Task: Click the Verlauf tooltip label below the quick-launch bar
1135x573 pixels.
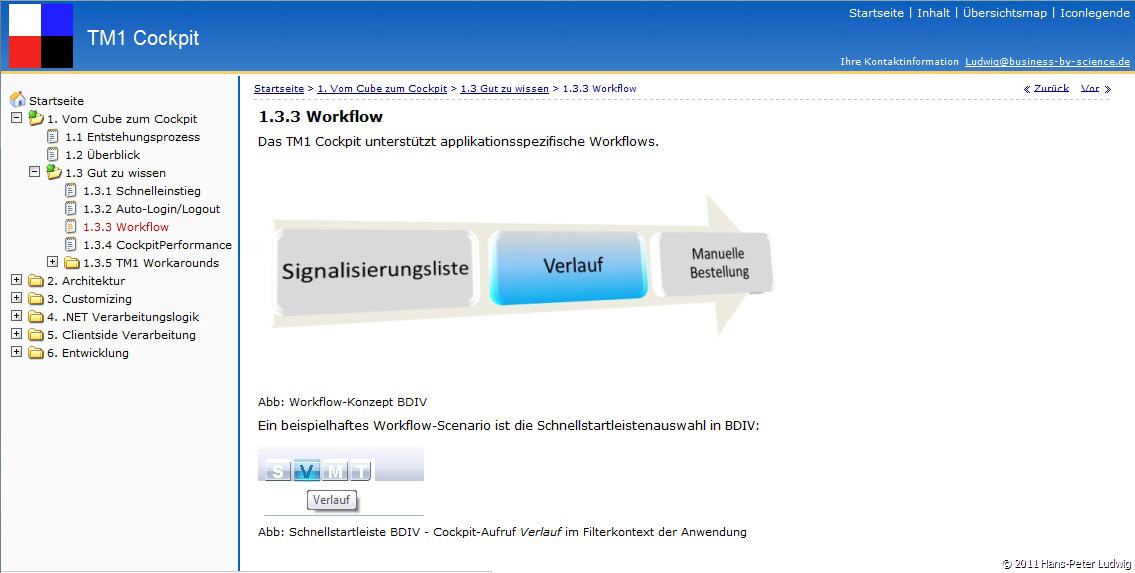Action: [x=332, y=500]
